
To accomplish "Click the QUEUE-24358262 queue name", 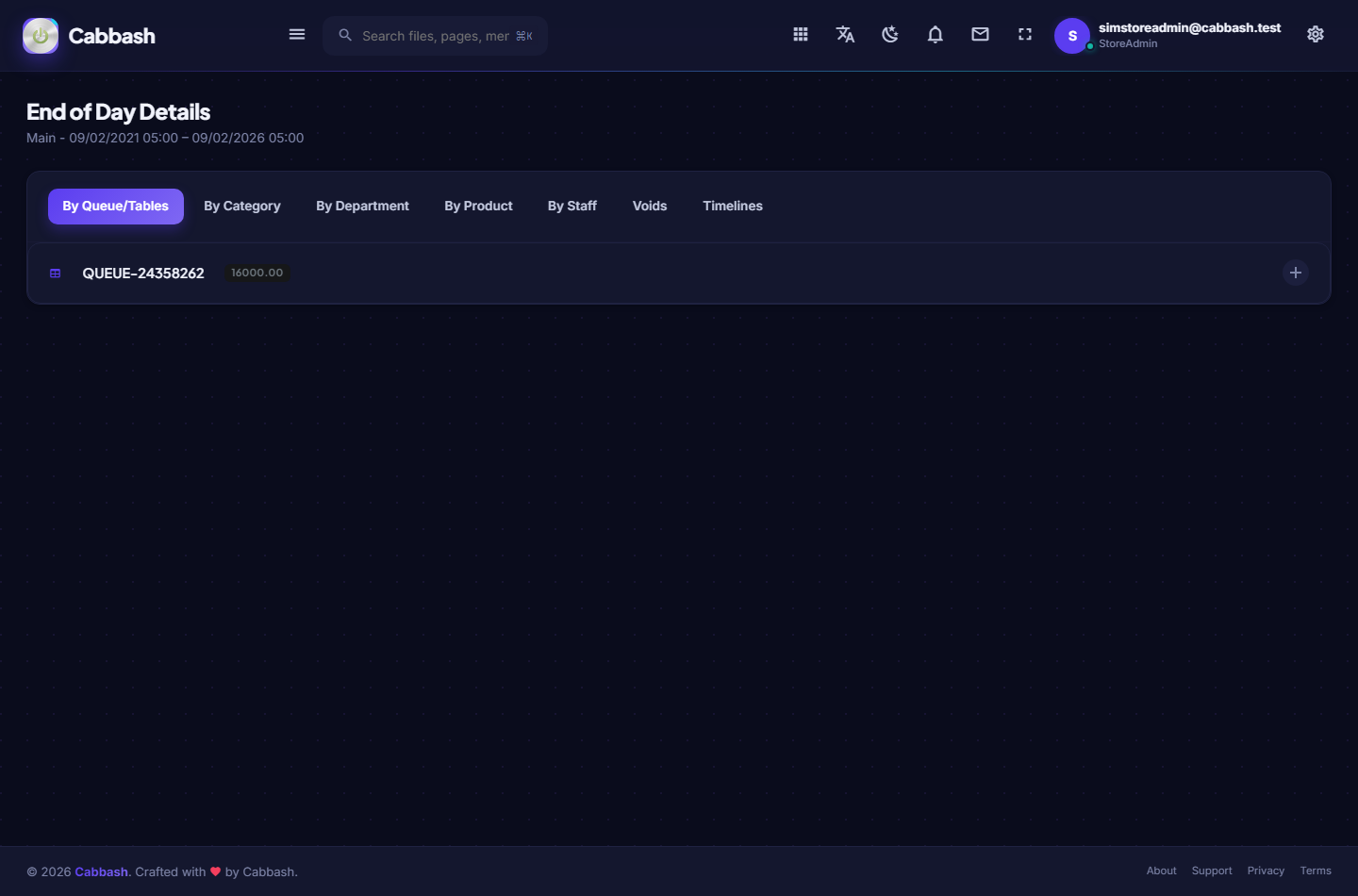I will (143, 274).
